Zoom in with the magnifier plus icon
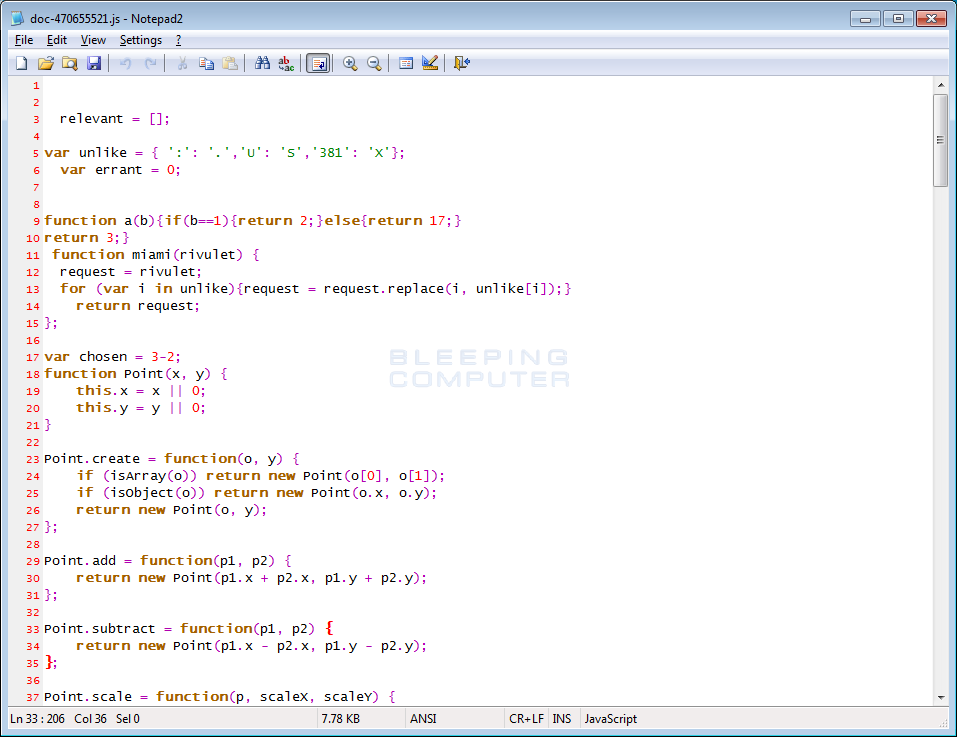The height and width of the screenshot is (737, 957). coord(350,63)
